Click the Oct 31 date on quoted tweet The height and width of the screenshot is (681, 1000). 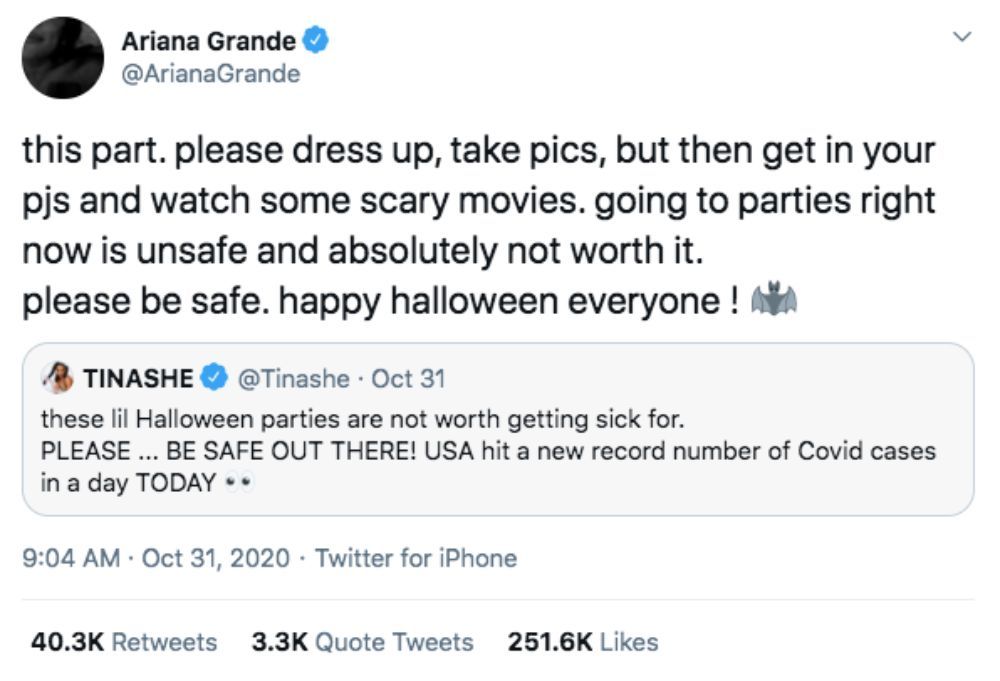[408, 379]
